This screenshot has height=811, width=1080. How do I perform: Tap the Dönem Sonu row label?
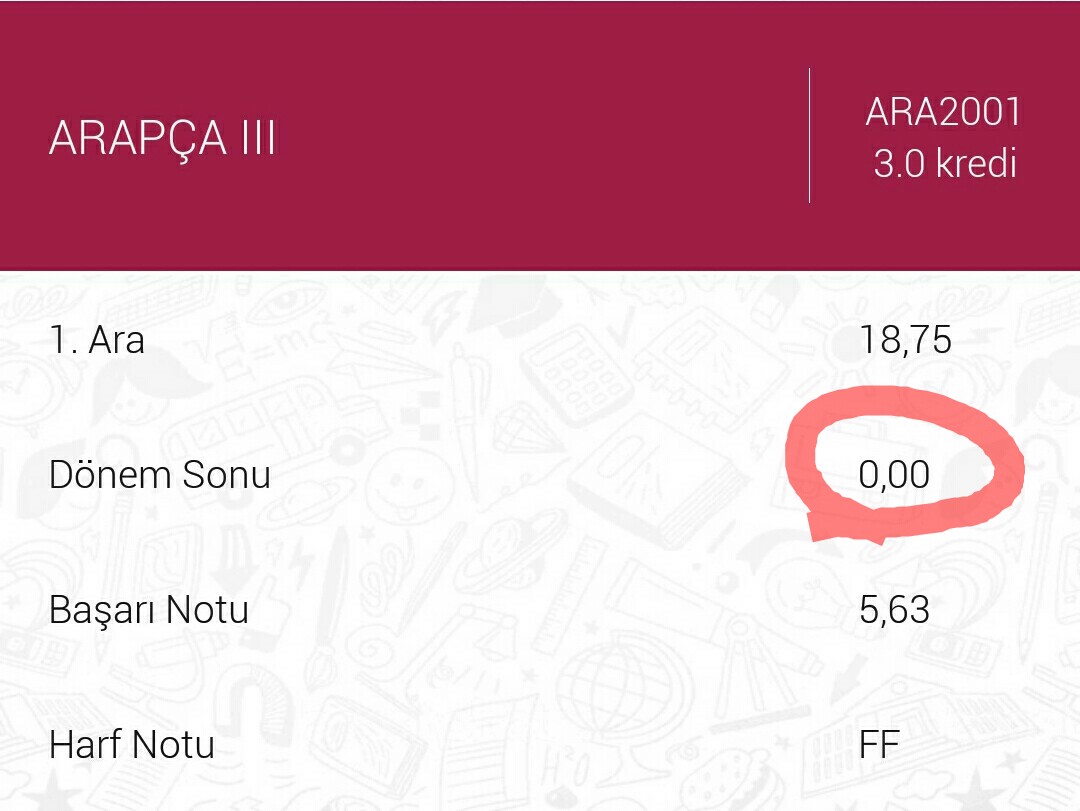point(160,474)
